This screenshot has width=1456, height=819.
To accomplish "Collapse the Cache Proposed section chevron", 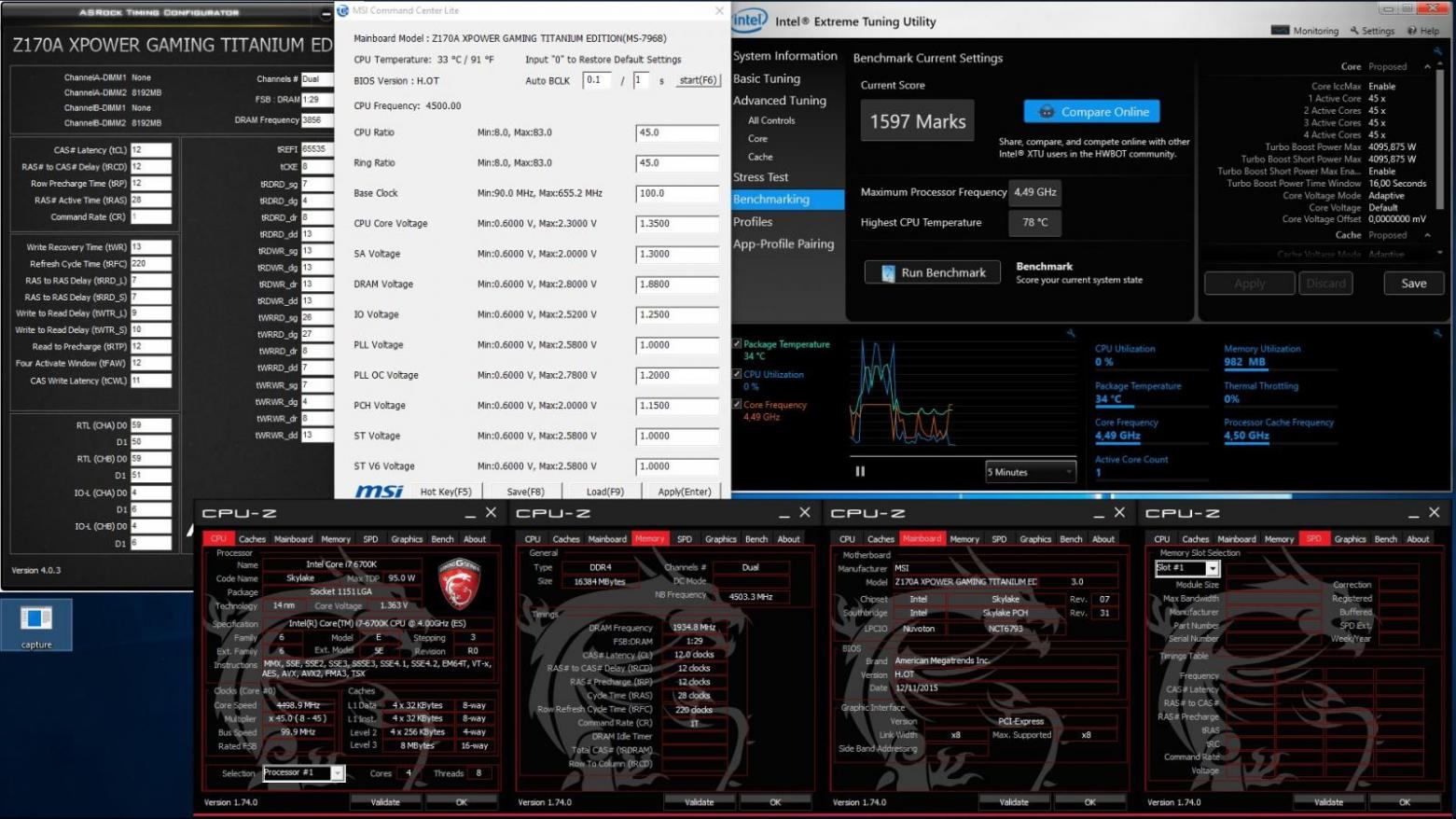I will 1427,235.
